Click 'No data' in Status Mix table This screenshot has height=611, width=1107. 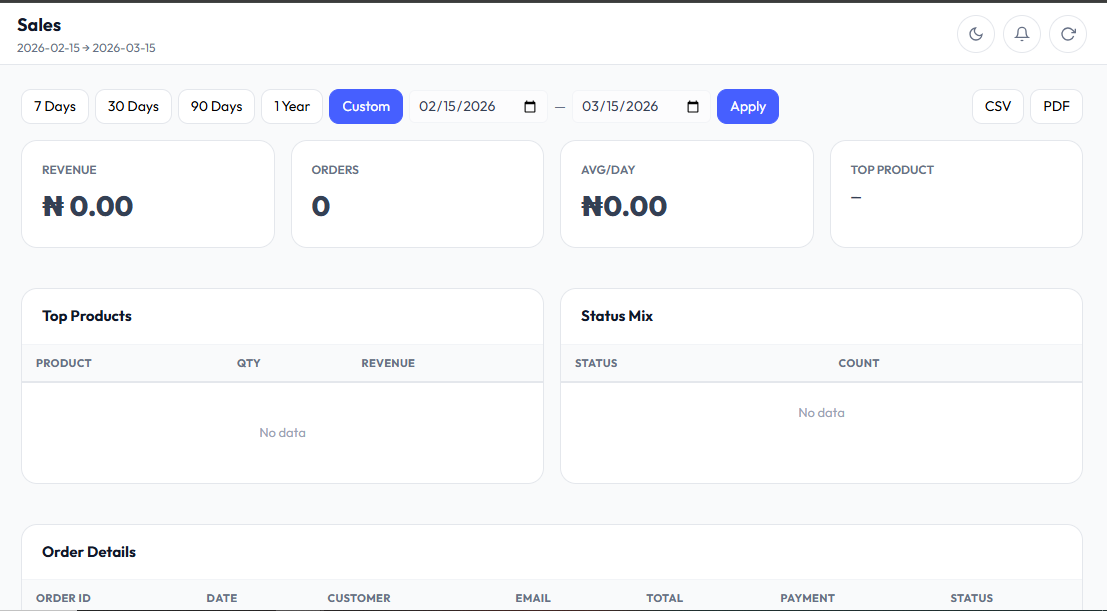[x=821, y=413]
